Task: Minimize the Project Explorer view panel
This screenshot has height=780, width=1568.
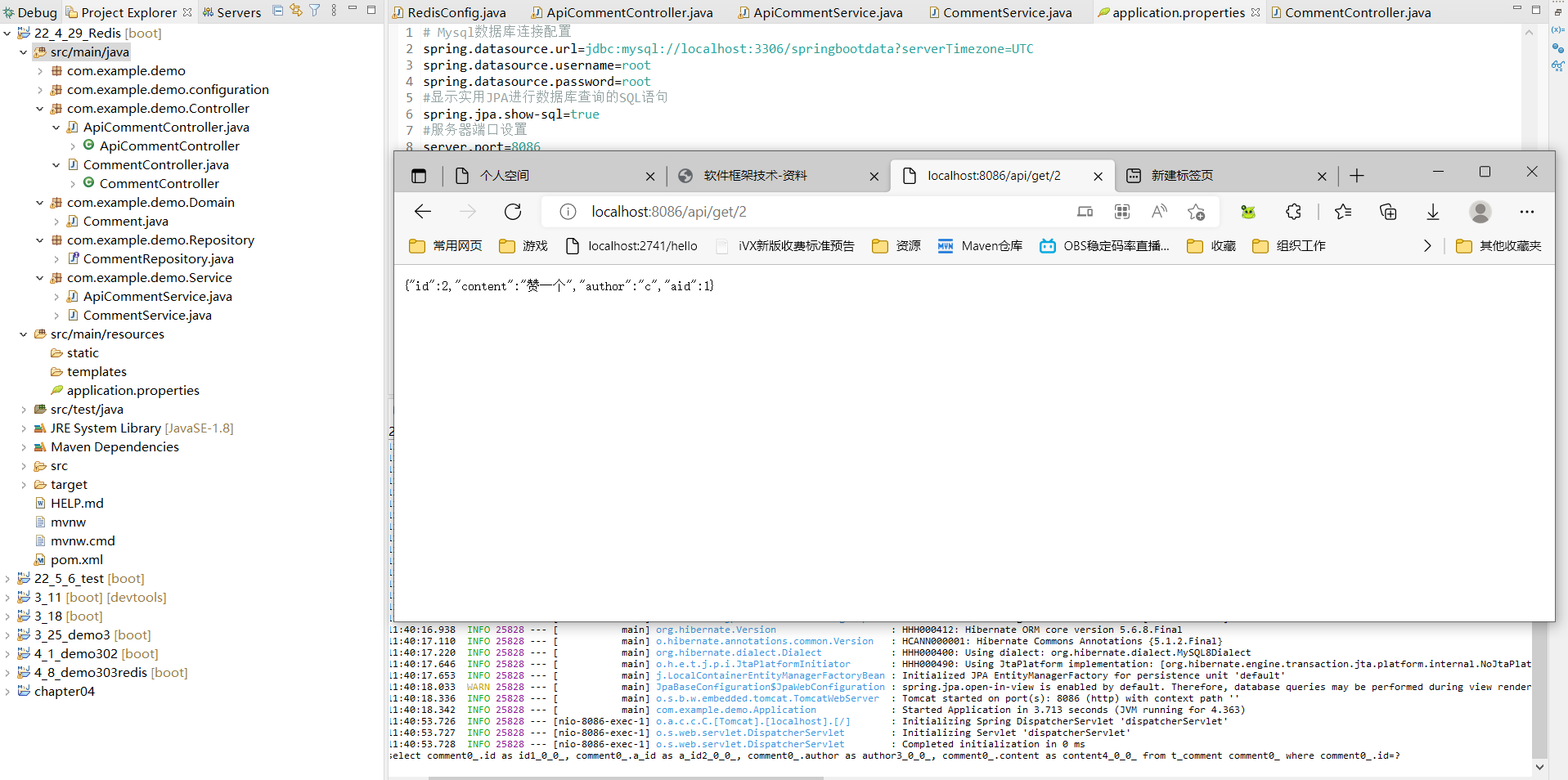Action: 353,9
